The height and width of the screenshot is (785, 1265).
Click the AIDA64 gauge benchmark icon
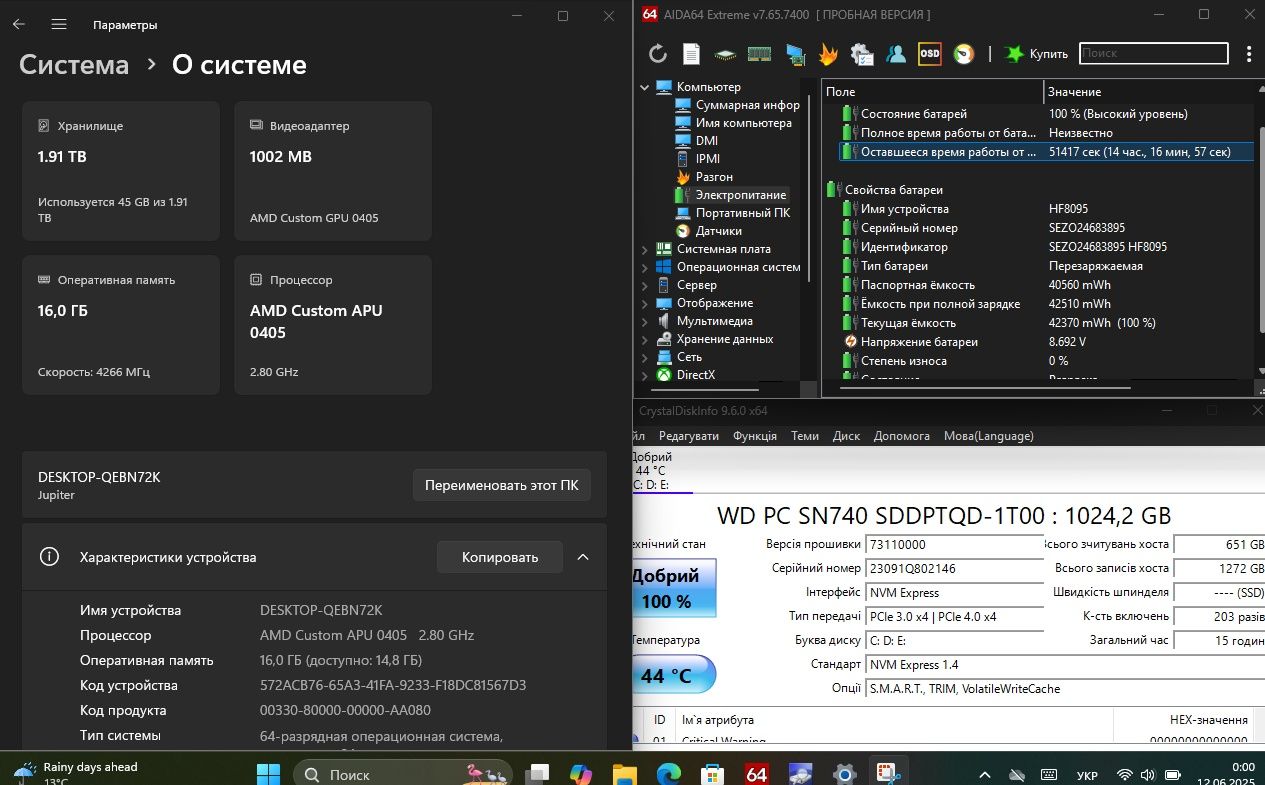[963, 54]
